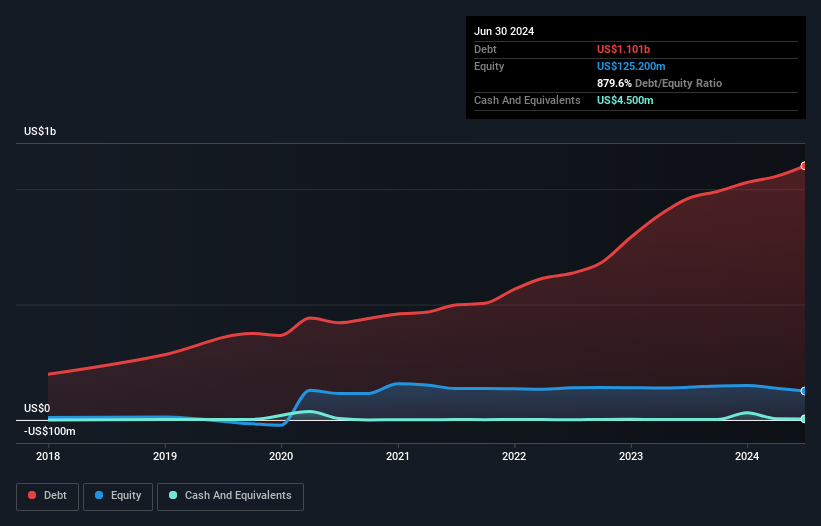Viewport: 821px width, 526px height.
Task: Click the teal Cash endpoint marker
Action: (804, 419)
